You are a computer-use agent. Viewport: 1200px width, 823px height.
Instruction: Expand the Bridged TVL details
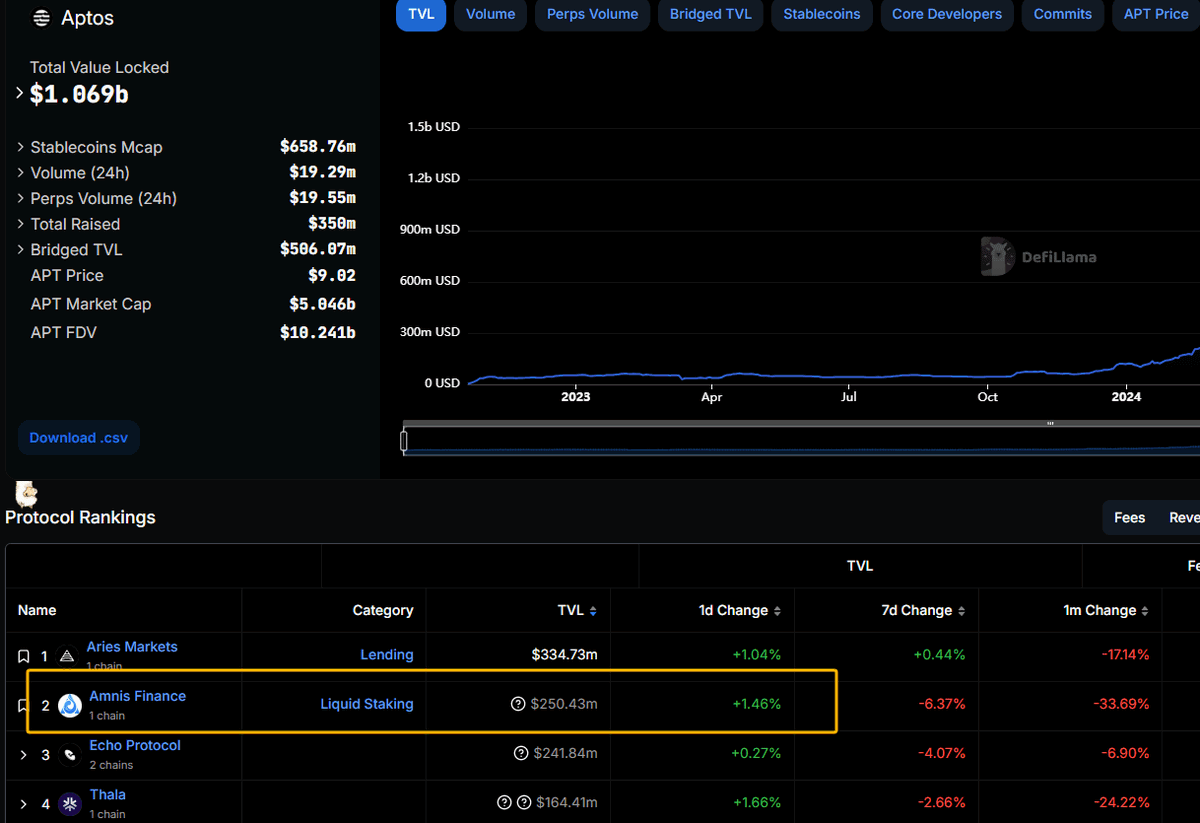tap(21, 250)
